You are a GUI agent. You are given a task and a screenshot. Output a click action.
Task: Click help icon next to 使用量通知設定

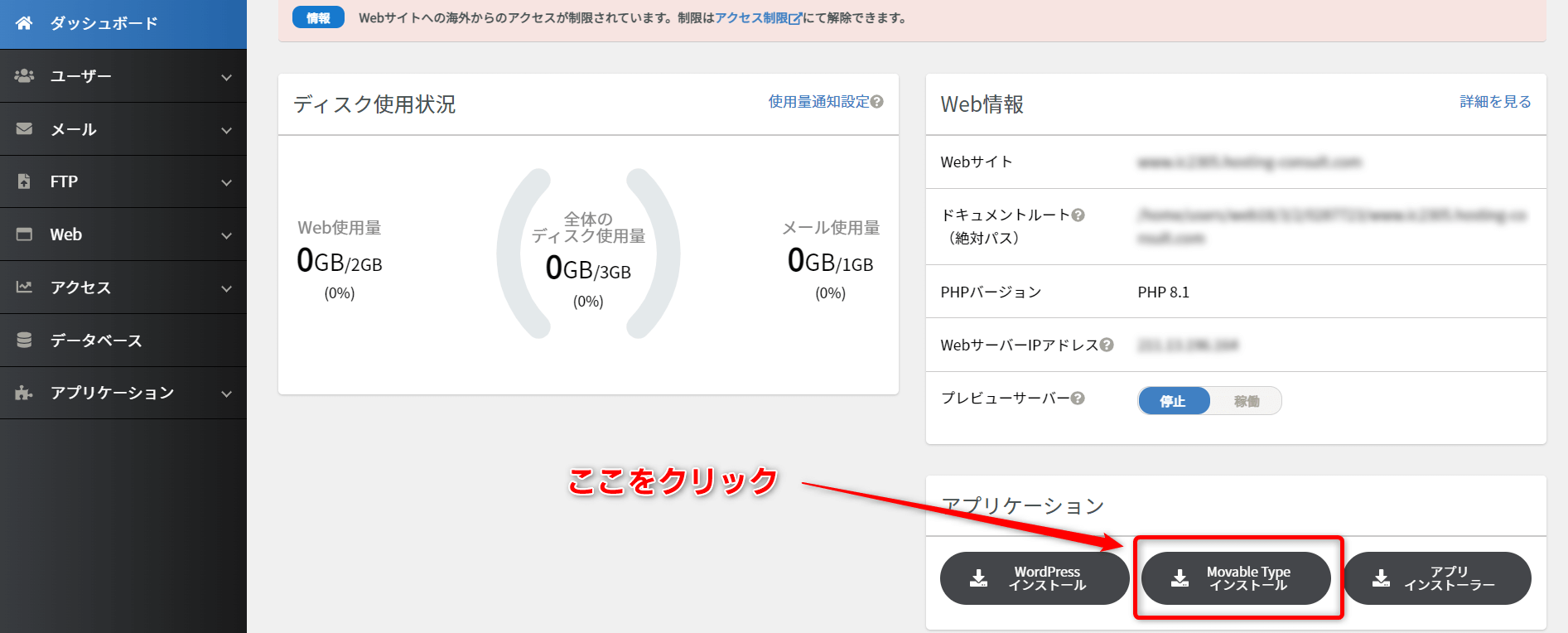coord(877,101)
